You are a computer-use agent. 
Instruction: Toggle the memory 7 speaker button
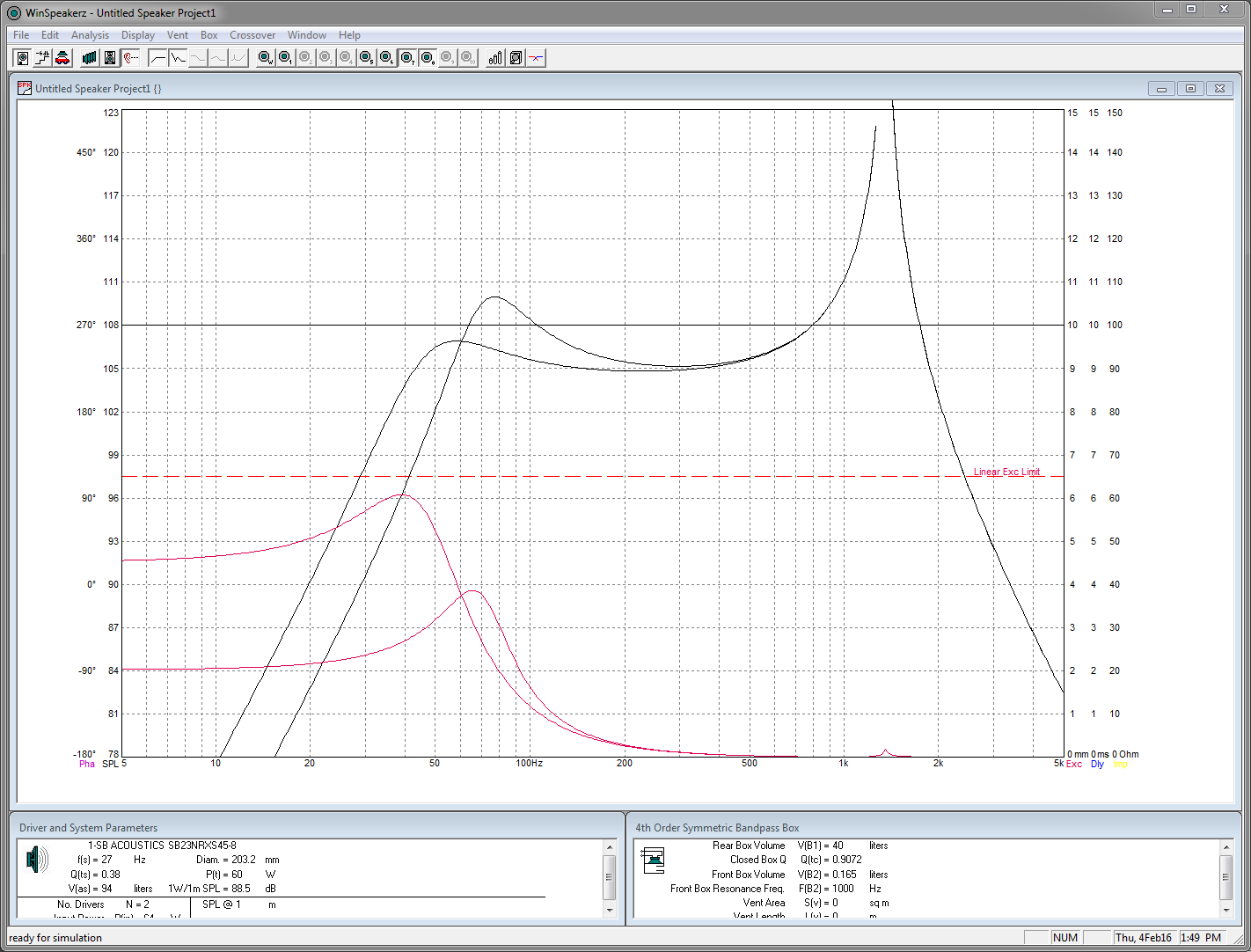point(407,58)
